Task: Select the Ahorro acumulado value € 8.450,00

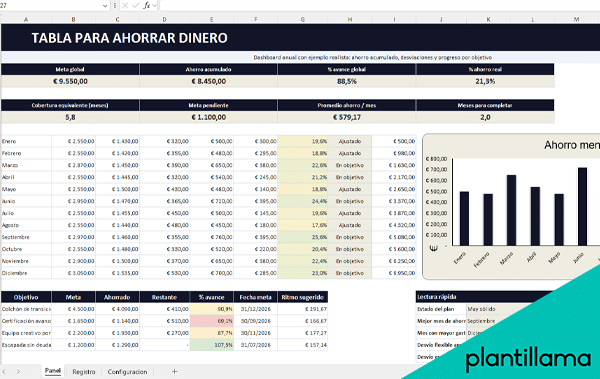Action: [x=209, y=81]
